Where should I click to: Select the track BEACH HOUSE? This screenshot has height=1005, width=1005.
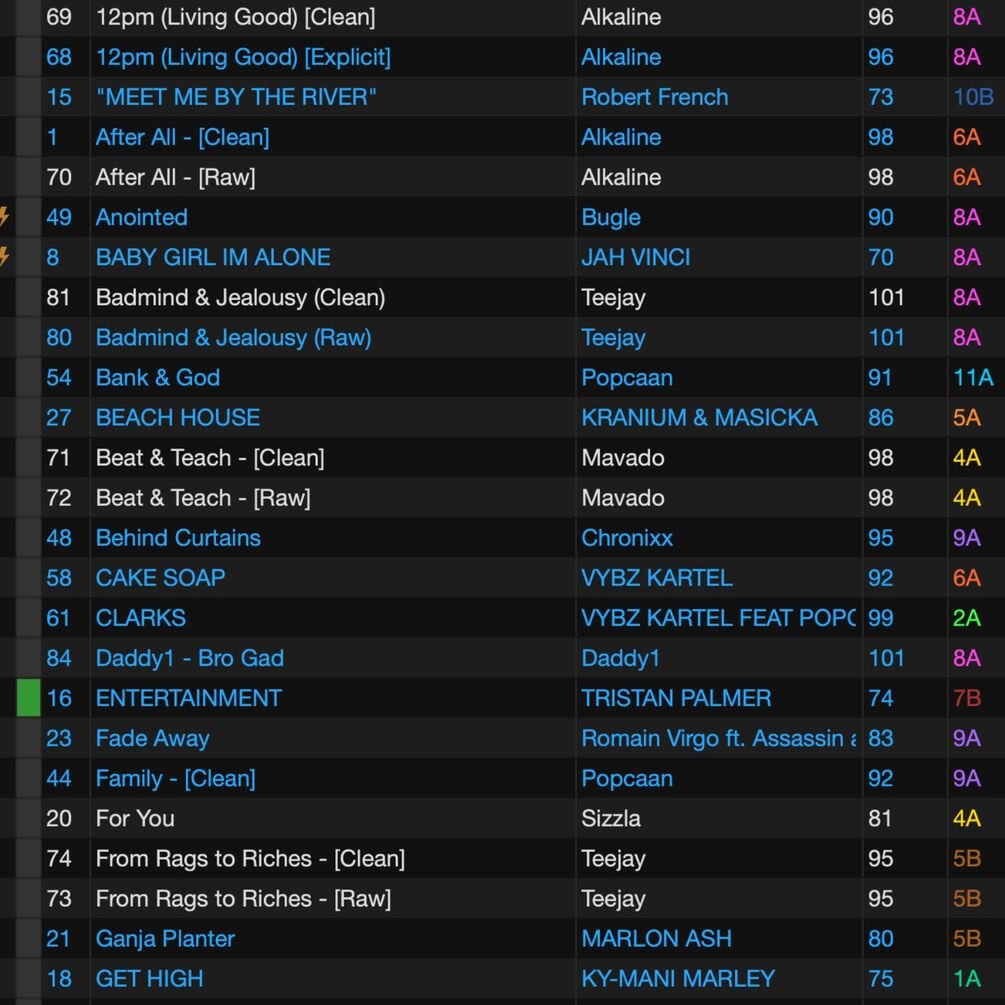[x=178, y=417]
